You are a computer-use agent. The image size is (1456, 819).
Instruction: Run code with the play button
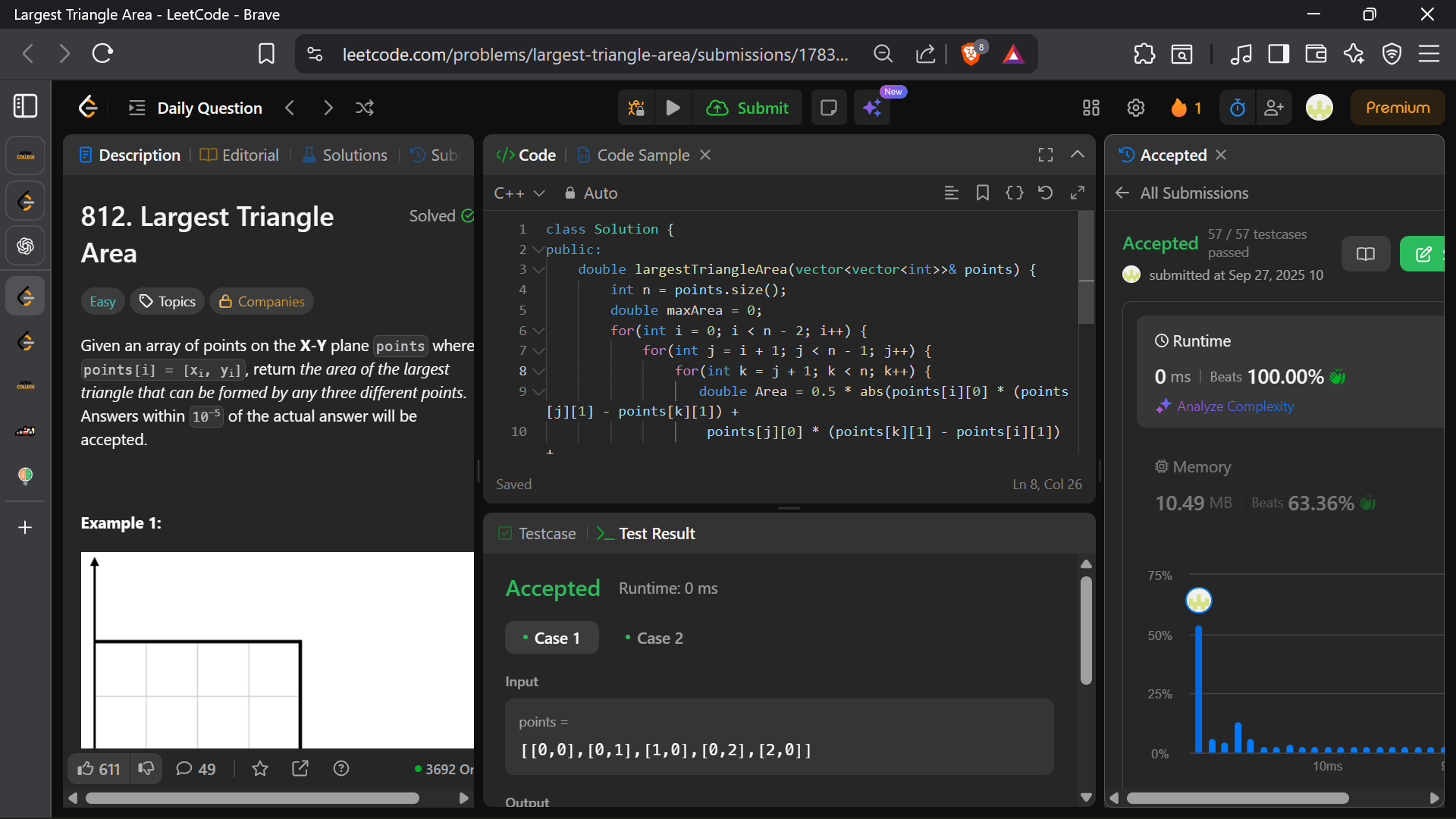(x=673, y=108)
